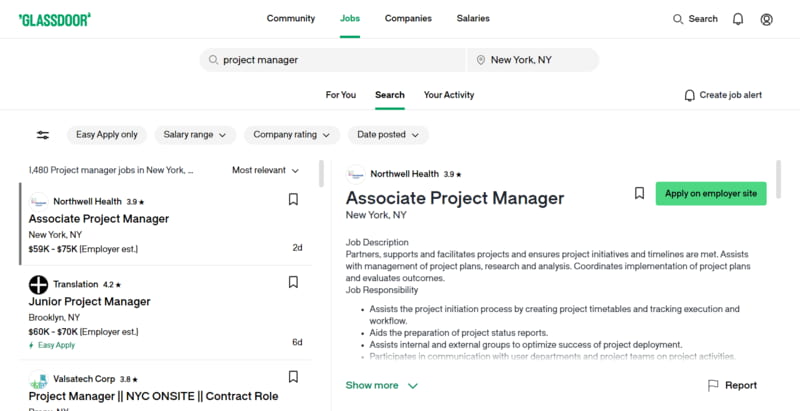The image size is (800, 411).
Task: Open the Community nav item
Action: (291, 19)
